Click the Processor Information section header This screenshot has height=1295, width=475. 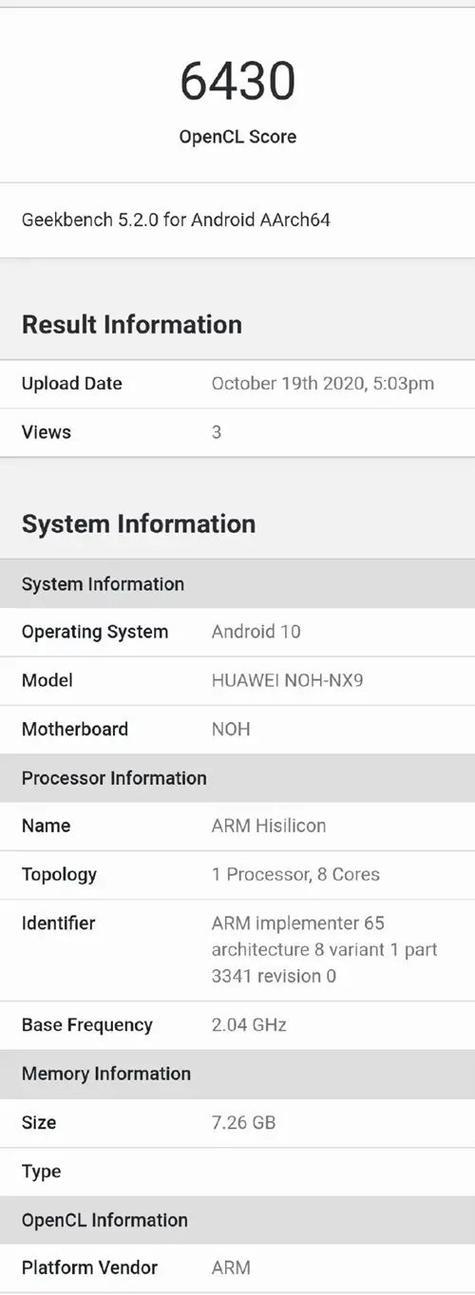point(237,778)
